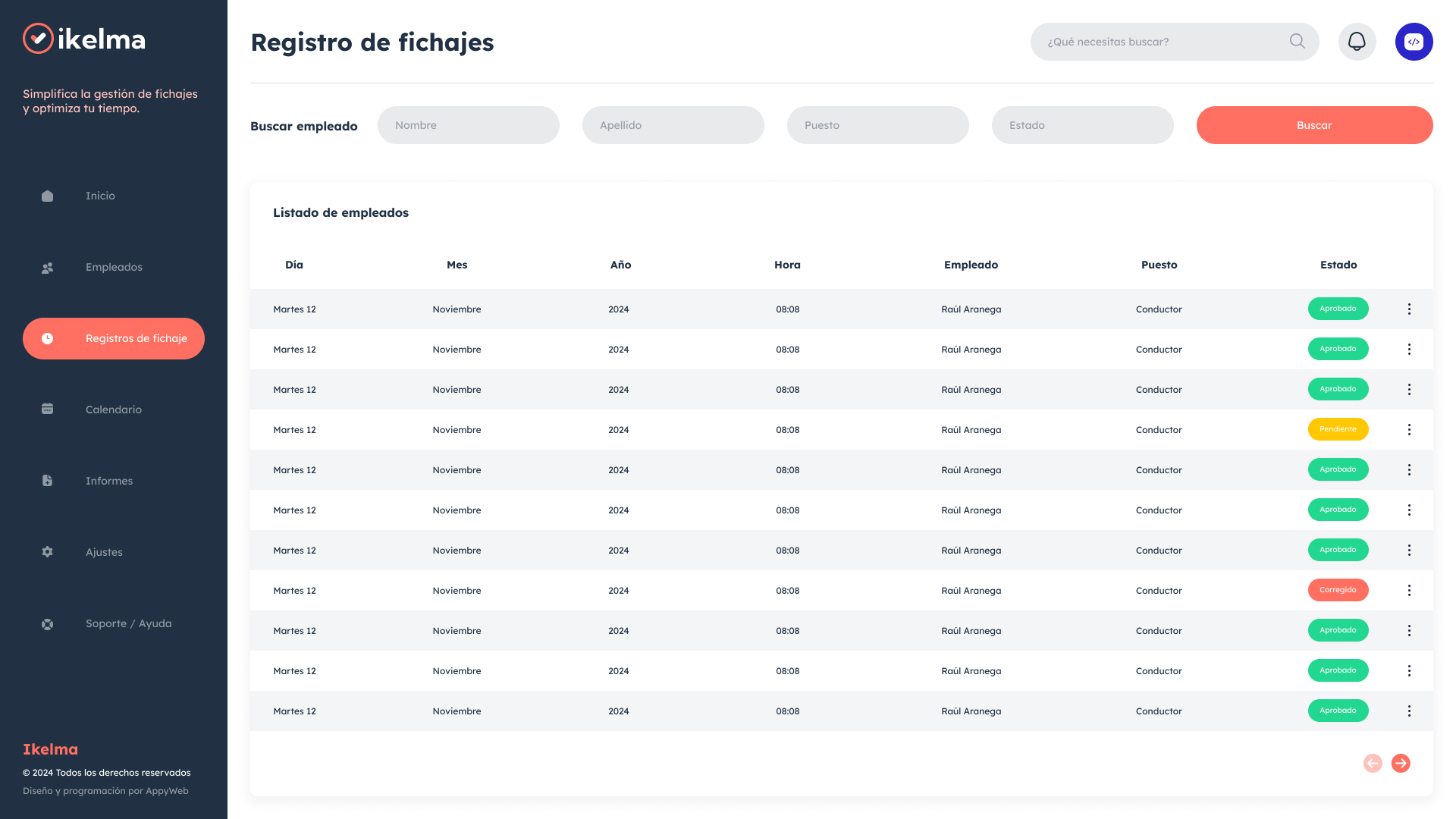
Task: Open the kebab menu on the Corregido row
Action: [1410, 590]
